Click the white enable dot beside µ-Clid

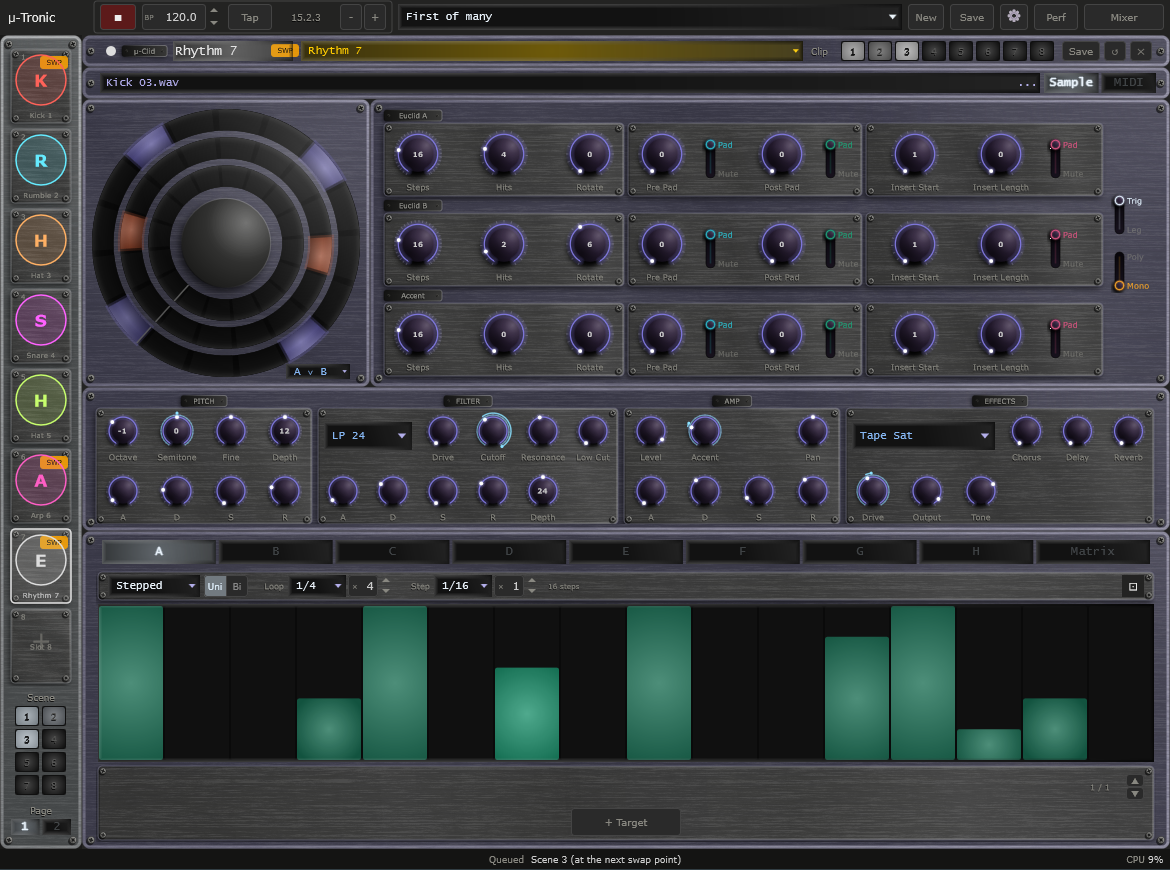click(x=110, y=51)
